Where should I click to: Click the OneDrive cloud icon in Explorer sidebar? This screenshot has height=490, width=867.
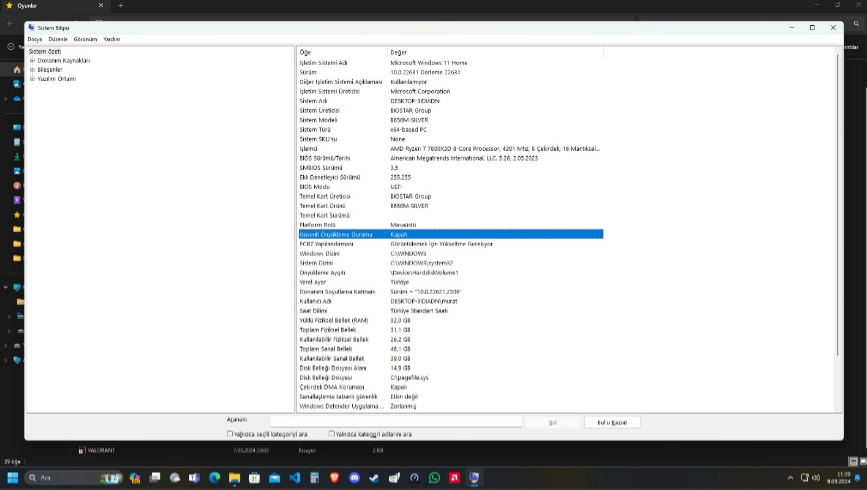[17, 98]
